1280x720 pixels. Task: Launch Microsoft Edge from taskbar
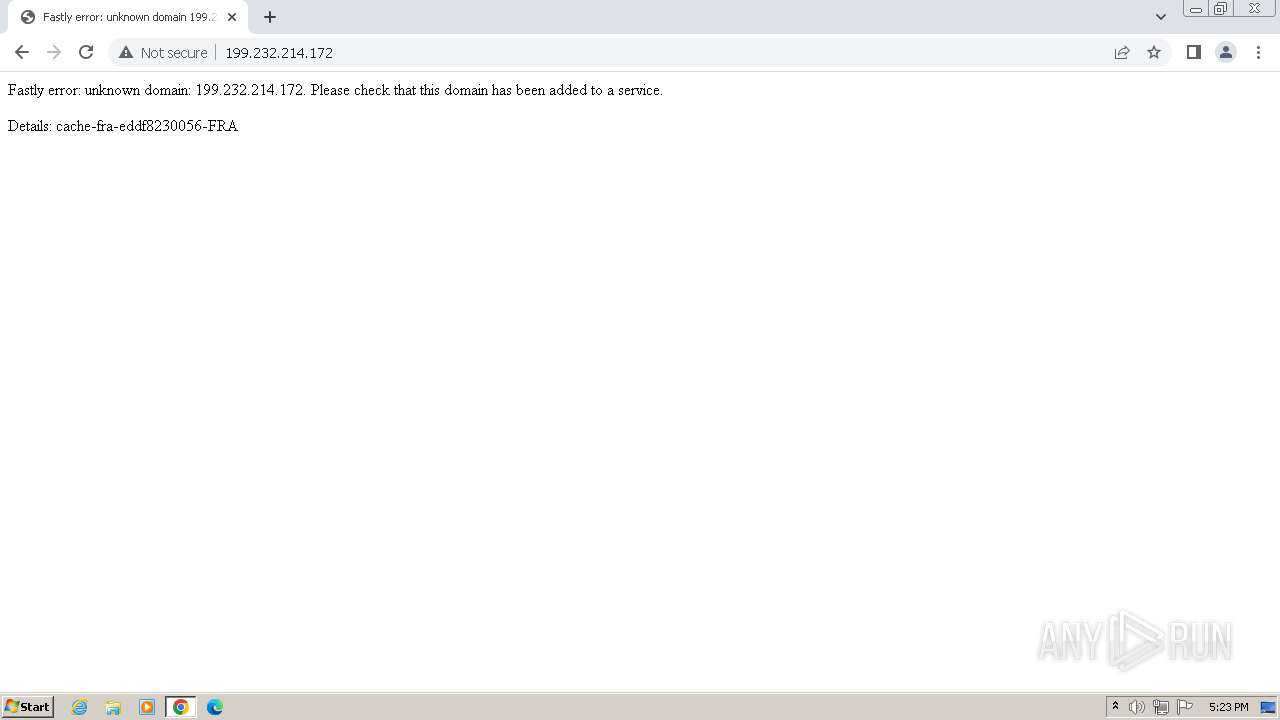coord(215,707)
